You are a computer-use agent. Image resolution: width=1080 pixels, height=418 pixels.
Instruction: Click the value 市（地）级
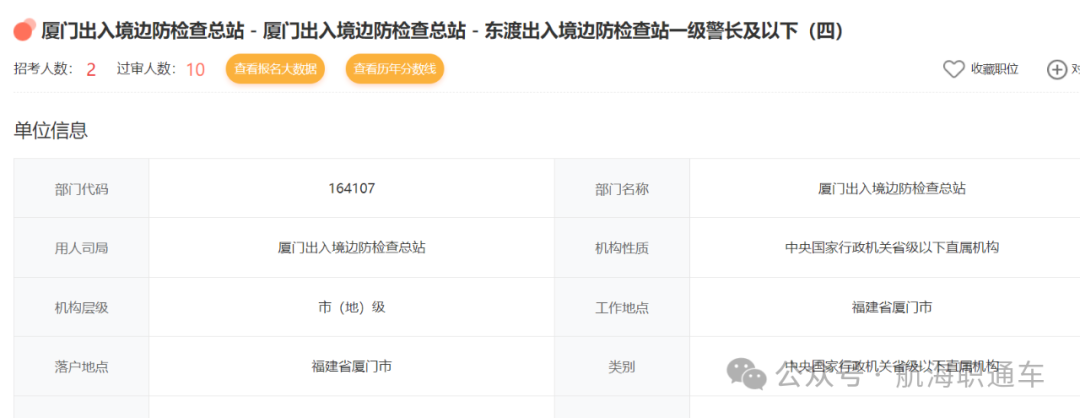[x=352, y=307]
